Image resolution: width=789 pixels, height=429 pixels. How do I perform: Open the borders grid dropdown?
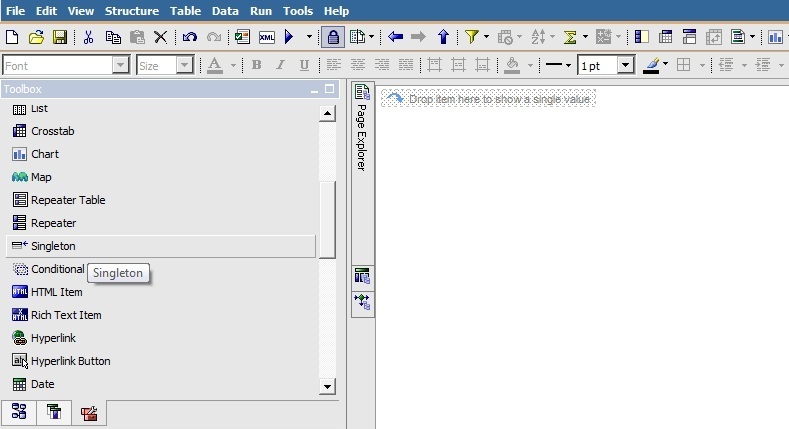[x=701, y=65]
